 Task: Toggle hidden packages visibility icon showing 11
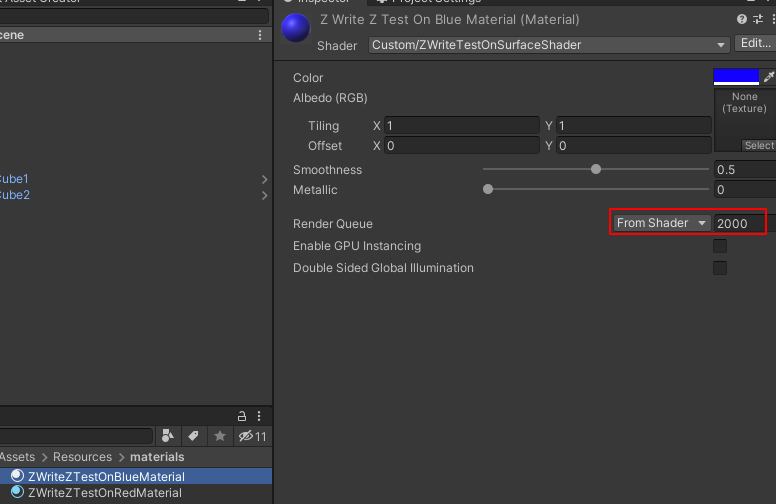coord(252,436)
